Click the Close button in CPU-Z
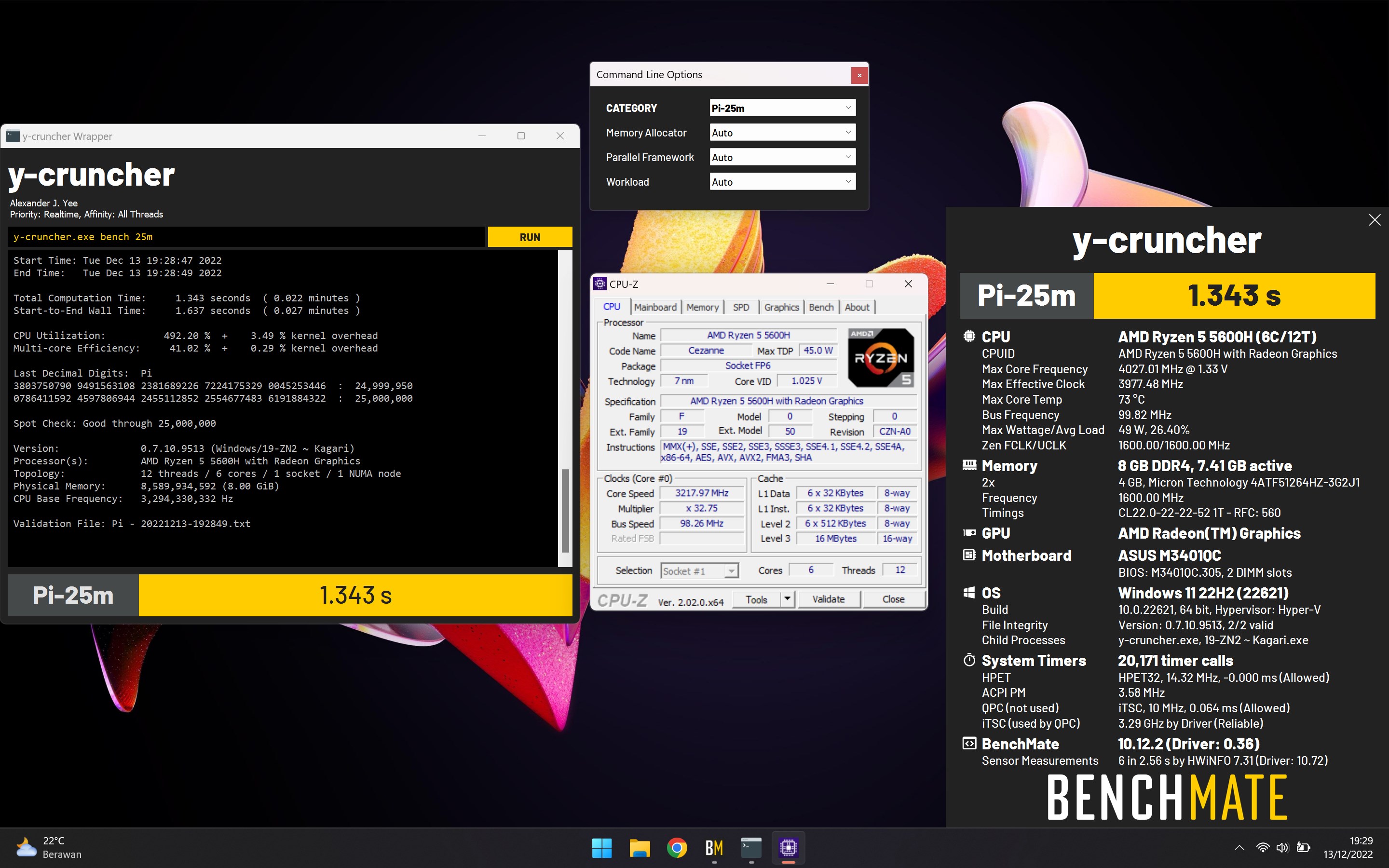 [893, 599]
